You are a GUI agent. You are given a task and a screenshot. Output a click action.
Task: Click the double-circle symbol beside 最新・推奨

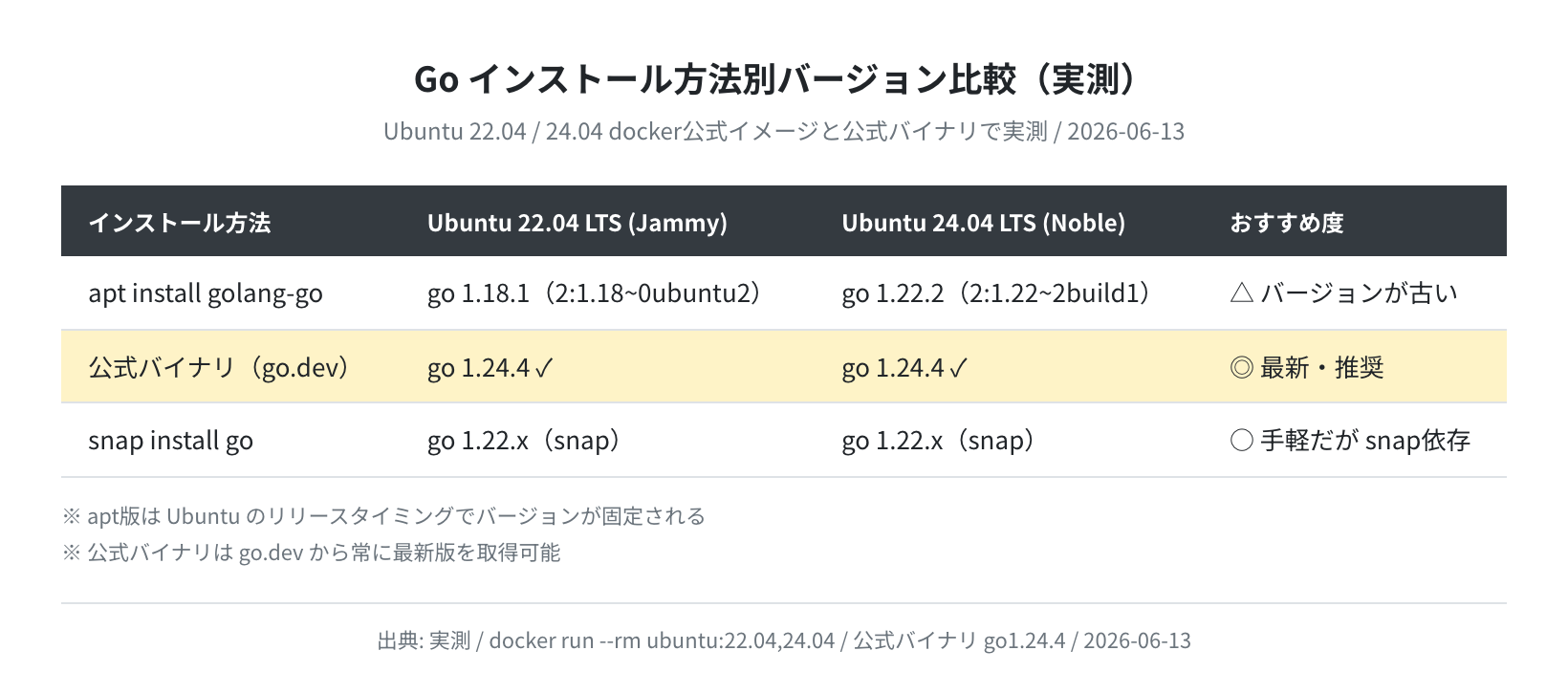(1241, 367)
